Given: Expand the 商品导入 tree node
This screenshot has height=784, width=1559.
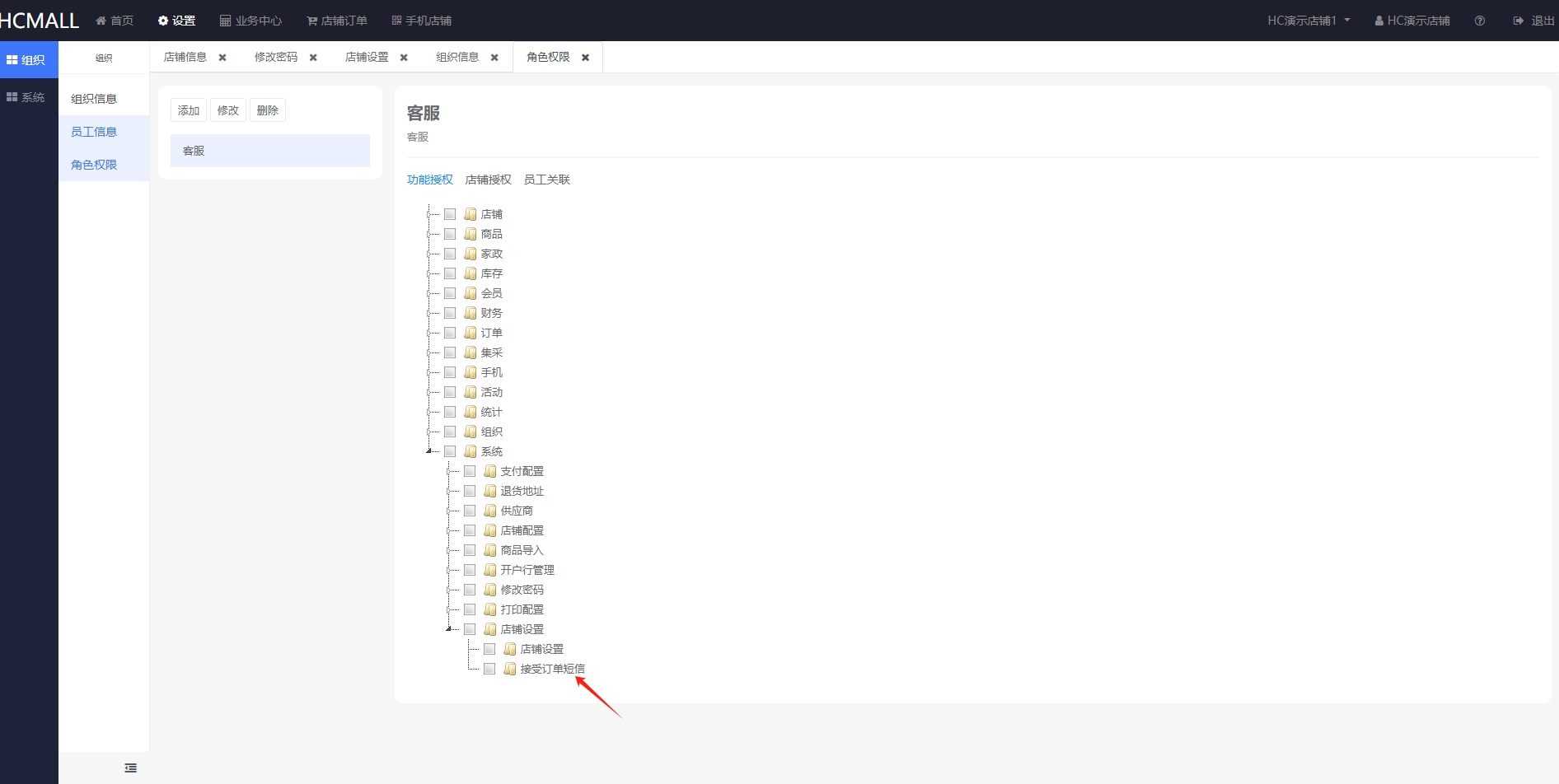Looking at the screenshot, I should point(448,550).
